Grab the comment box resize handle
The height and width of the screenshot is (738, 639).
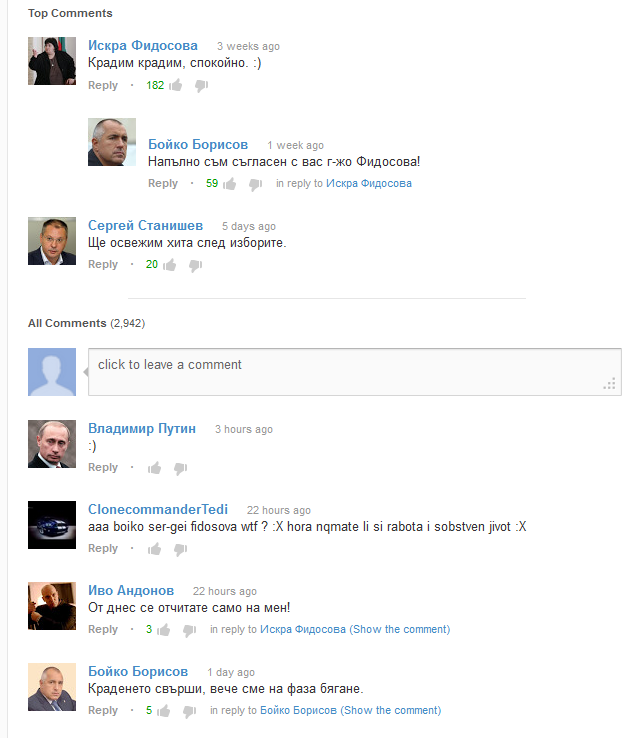(x=609, y=383)
